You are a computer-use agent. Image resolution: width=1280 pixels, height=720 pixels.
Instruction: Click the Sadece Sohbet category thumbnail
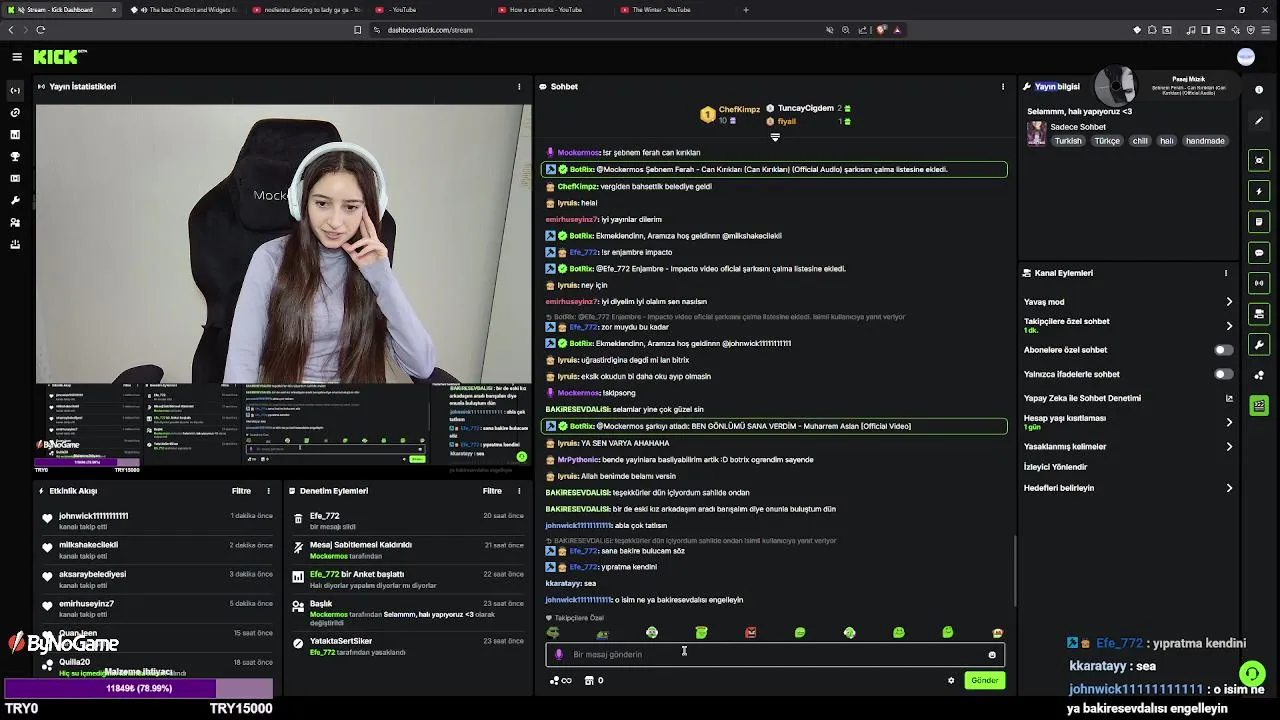point(1036,133)
